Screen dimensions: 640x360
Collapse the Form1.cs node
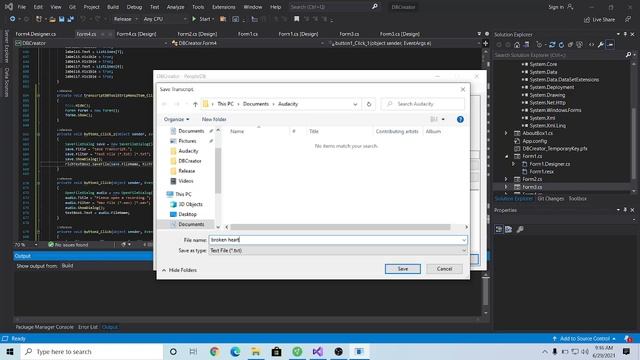tap(506, 156)
